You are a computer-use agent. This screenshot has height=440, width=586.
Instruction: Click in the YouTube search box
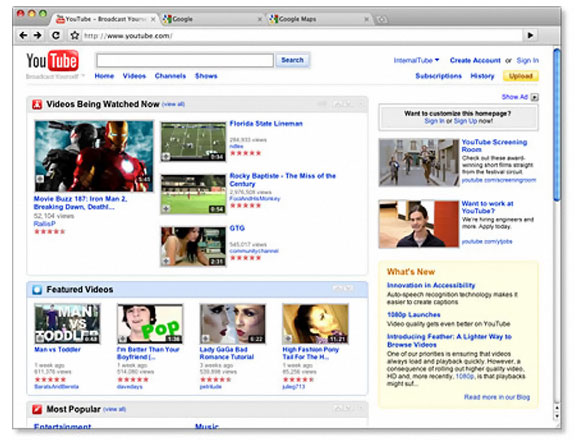(185, 61)
